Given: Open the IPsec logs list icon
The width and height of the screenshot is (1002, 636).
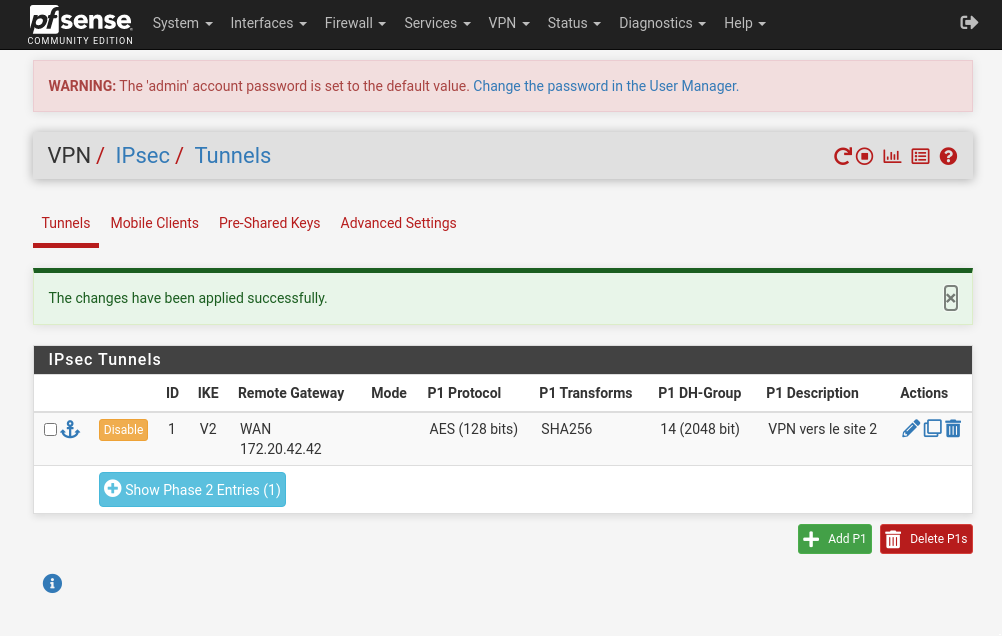Looking at the screenshot, I should click(920, 156).
